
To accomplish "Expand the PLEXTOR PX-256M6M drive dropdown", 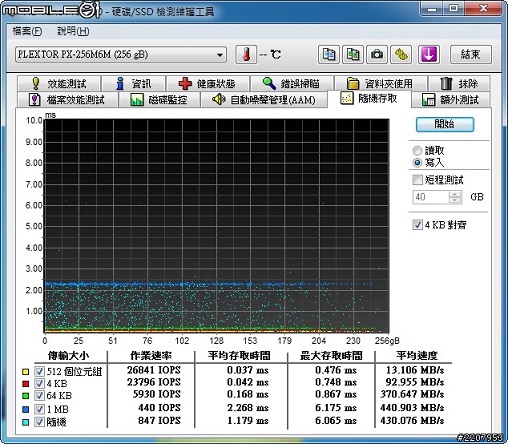I will [121, 54].
